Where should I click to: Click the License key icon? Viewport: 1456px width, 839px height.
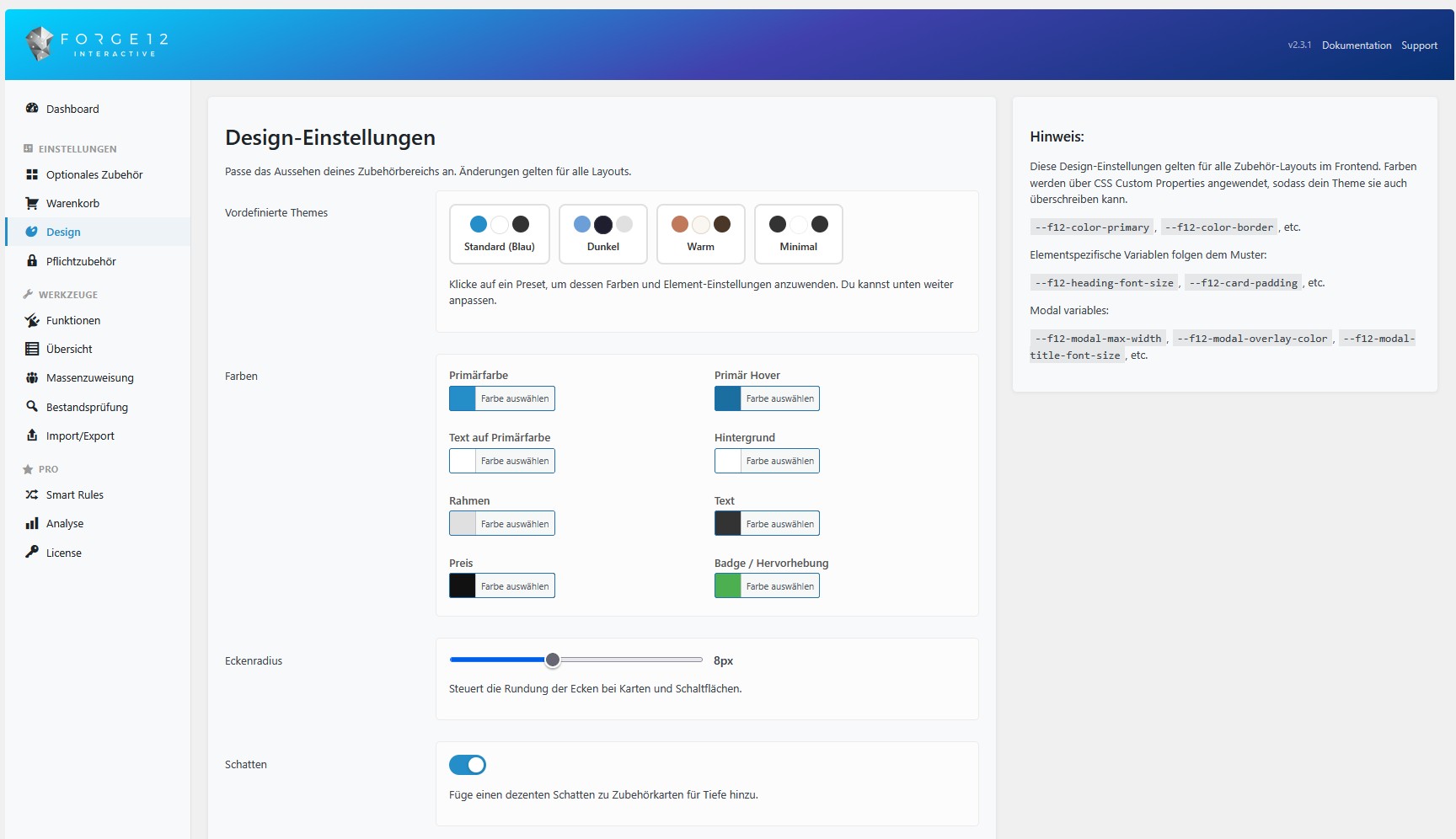click(x=31, y=553)
